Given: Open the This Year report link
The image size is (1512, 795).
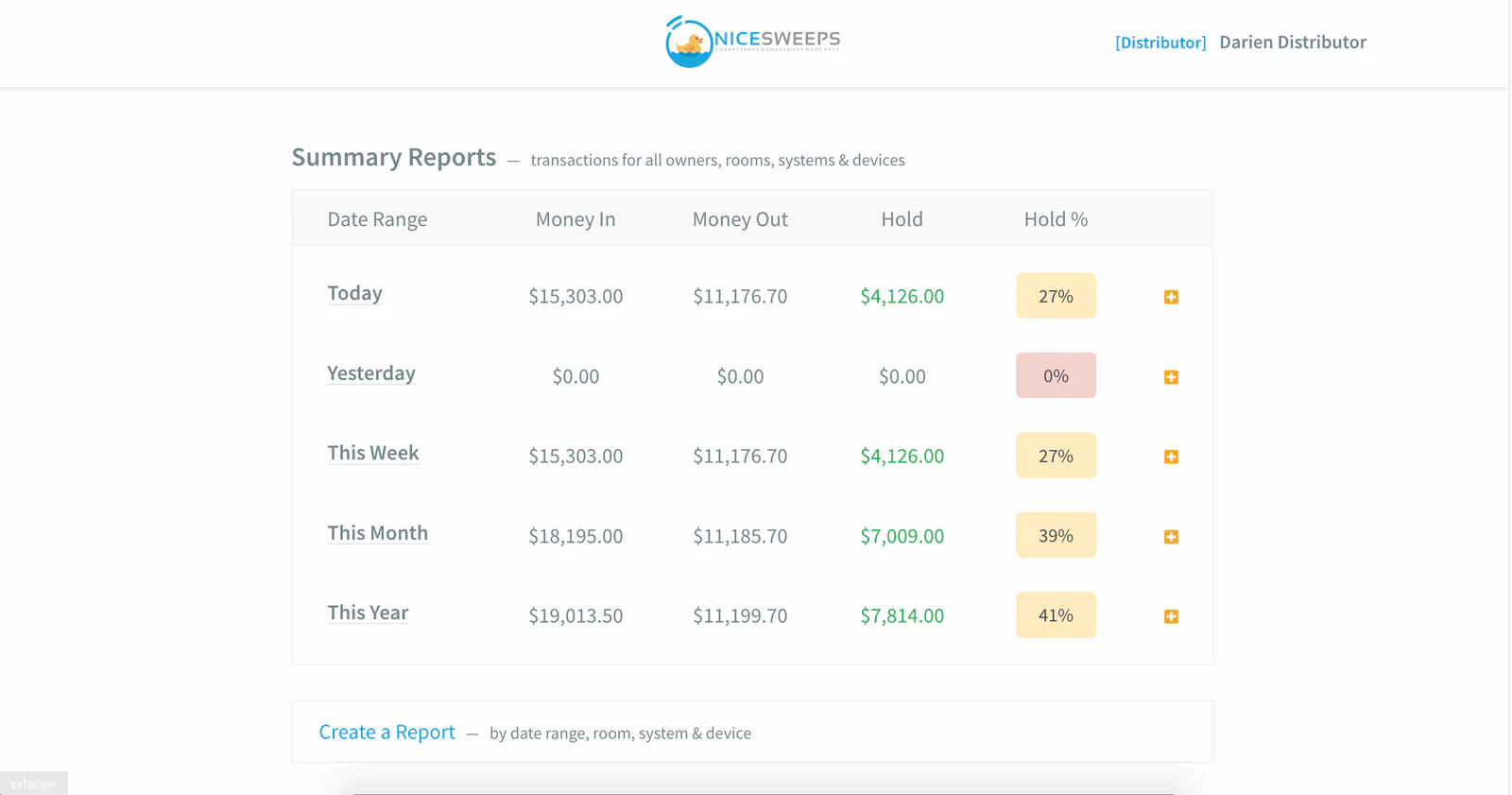Looking at the screenshot, I should point(368,613).
